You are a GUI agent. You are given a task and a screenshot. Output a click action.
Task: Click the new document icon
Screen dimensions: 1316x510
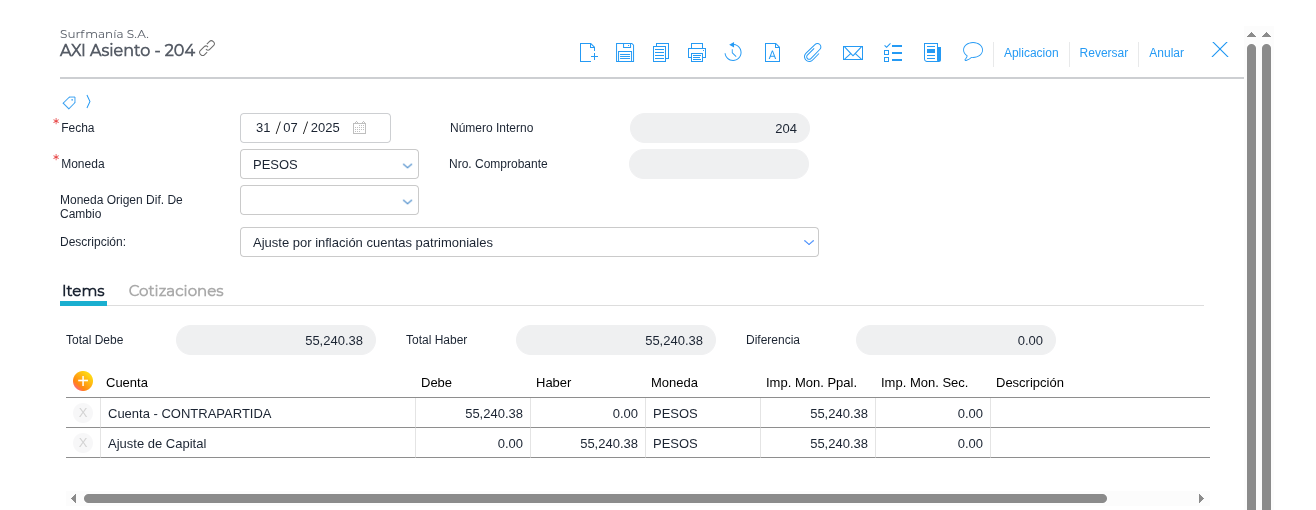[588, 53]
